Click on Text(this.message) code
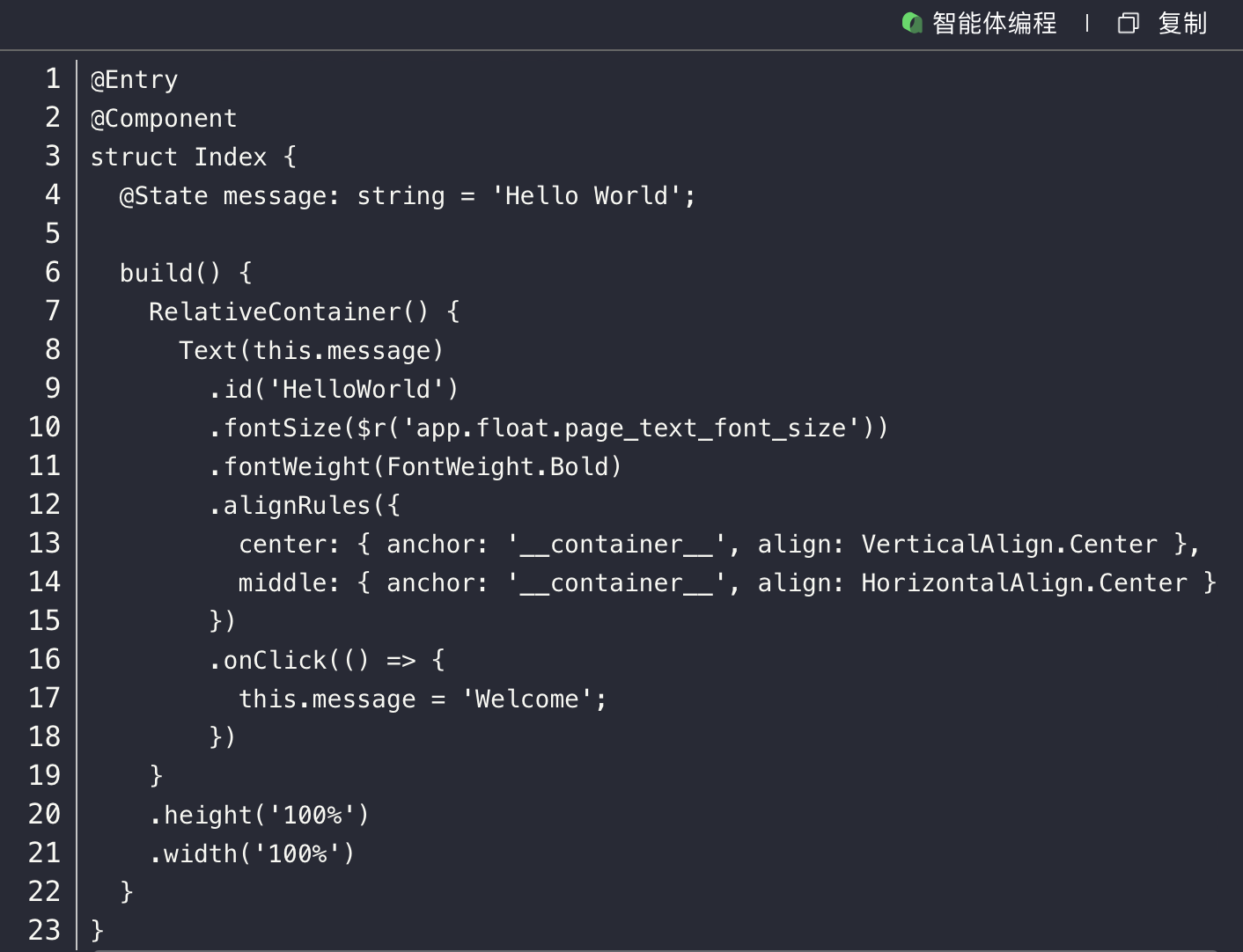This screenshot has width=1243, height=952. pos(311,351)
